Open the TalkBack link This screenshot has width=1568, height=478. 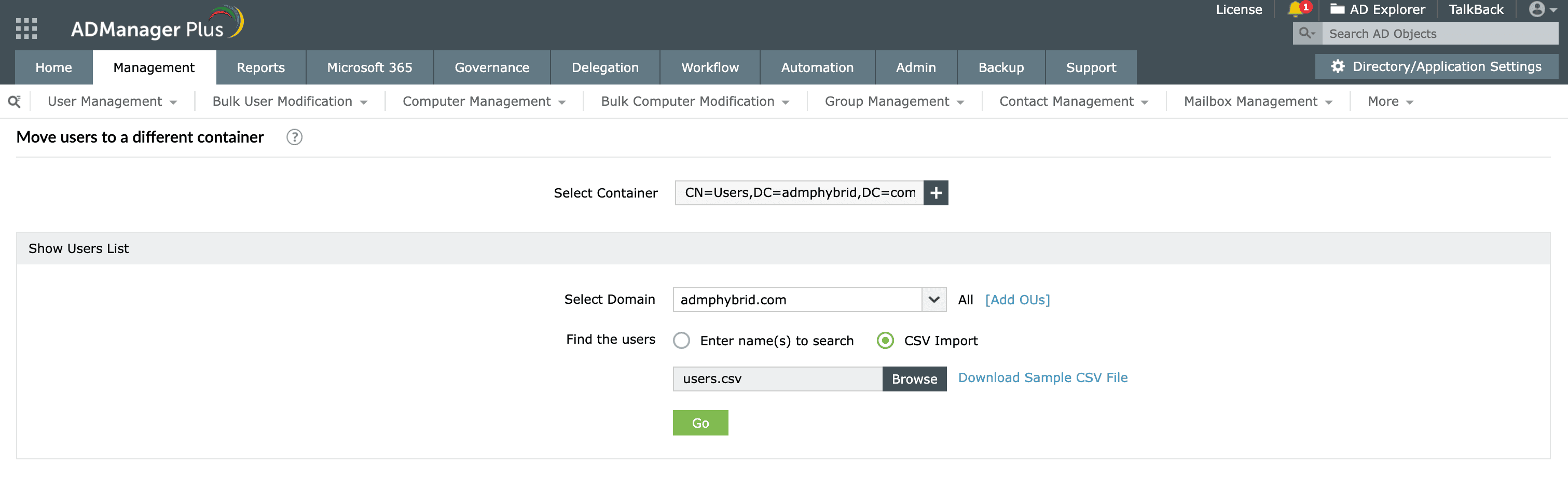1476,9
